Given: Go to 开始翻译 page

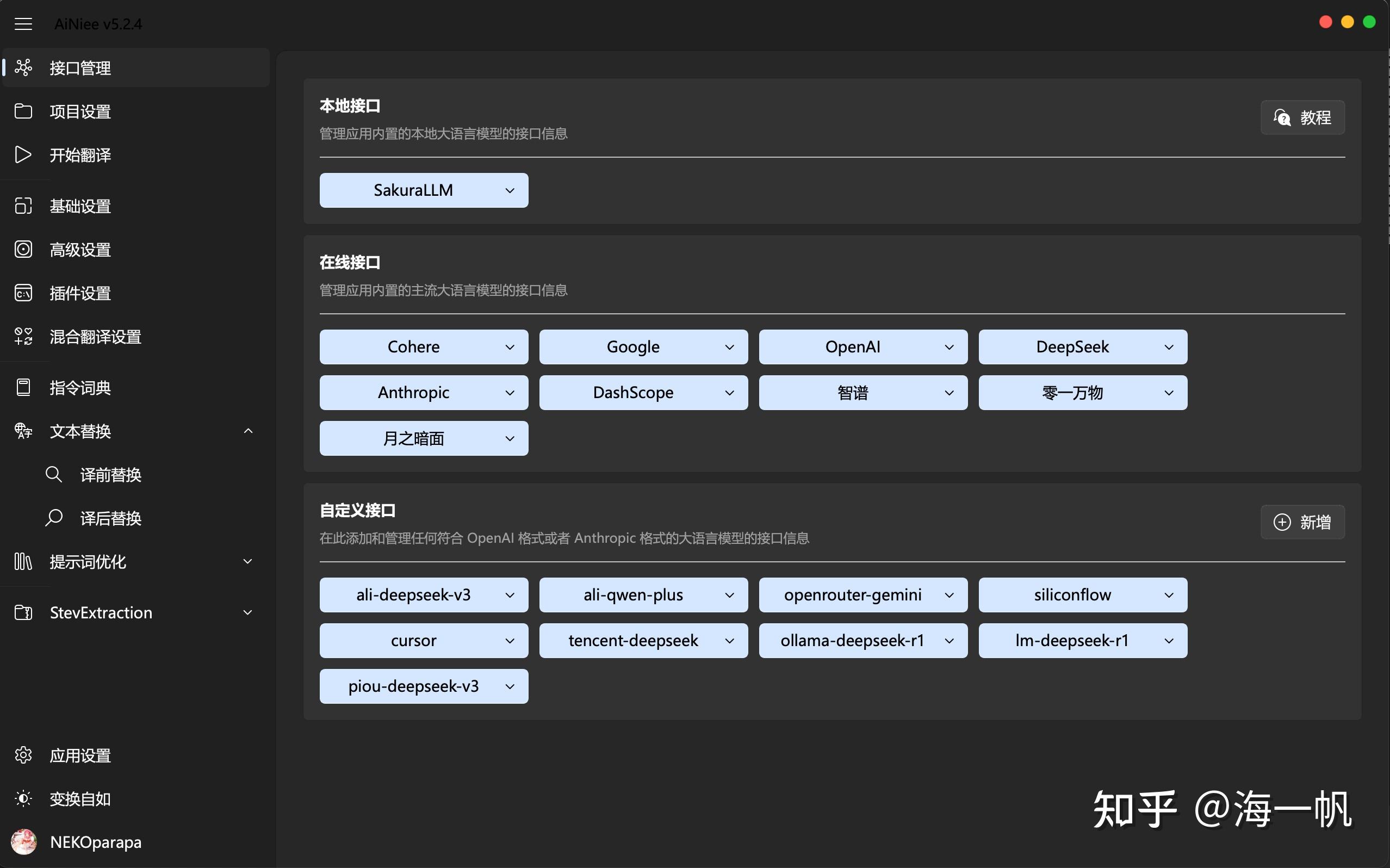Looking at the screenshot, I should click(x=136, y=155).
